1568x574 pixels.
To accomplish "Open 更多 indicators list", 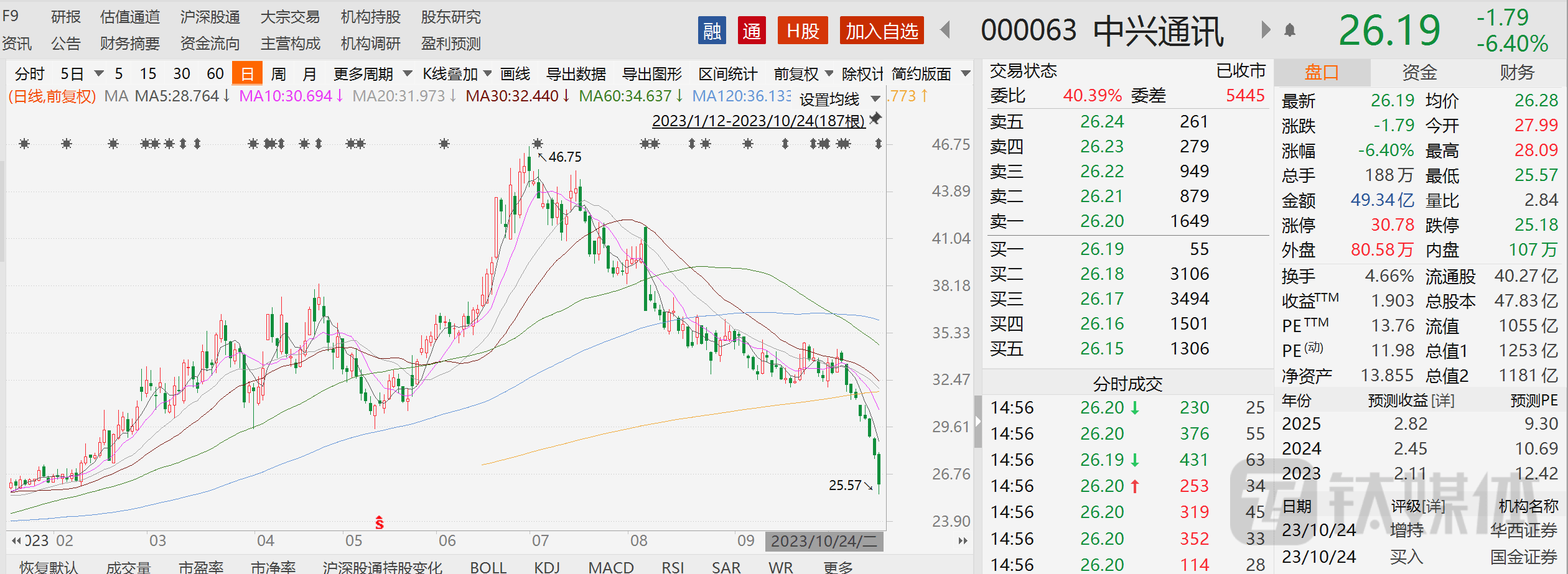I will tap(839, 567).
